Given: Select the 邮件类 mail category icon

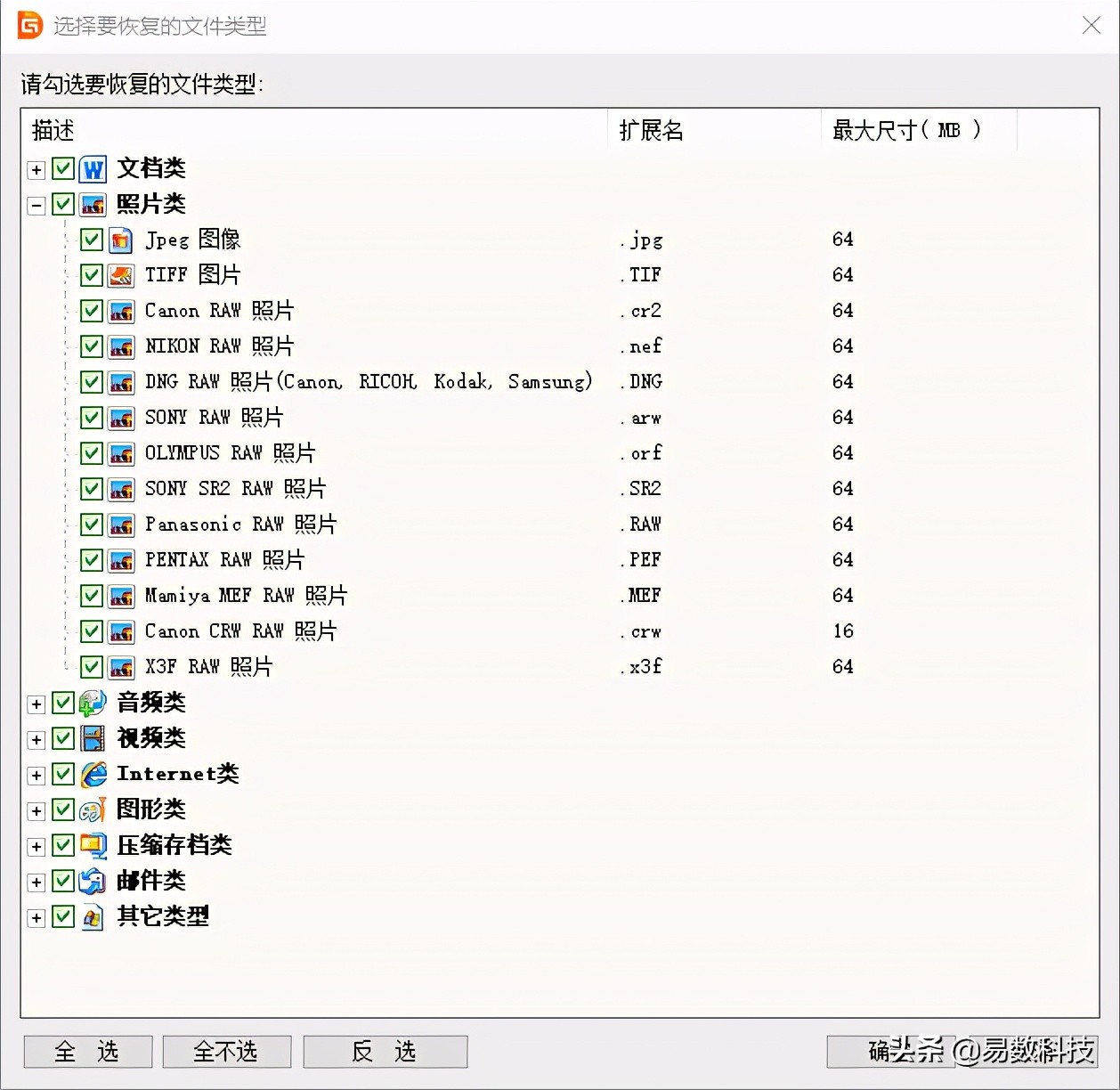Looking at the screenshot, I should point(93,881).
